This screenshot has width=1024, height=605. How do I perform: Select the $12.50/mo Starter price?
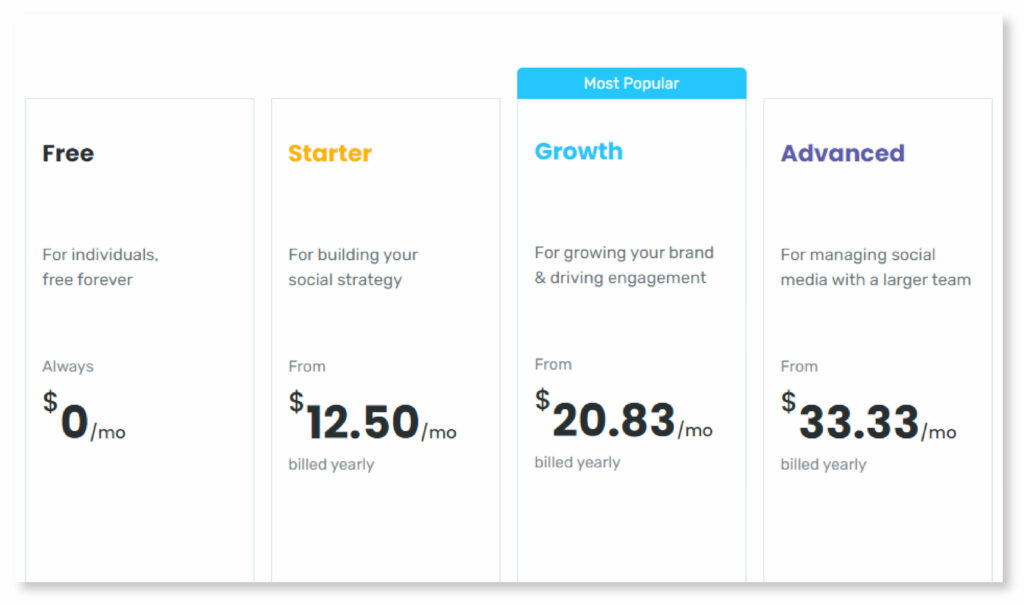coord(372,421)
